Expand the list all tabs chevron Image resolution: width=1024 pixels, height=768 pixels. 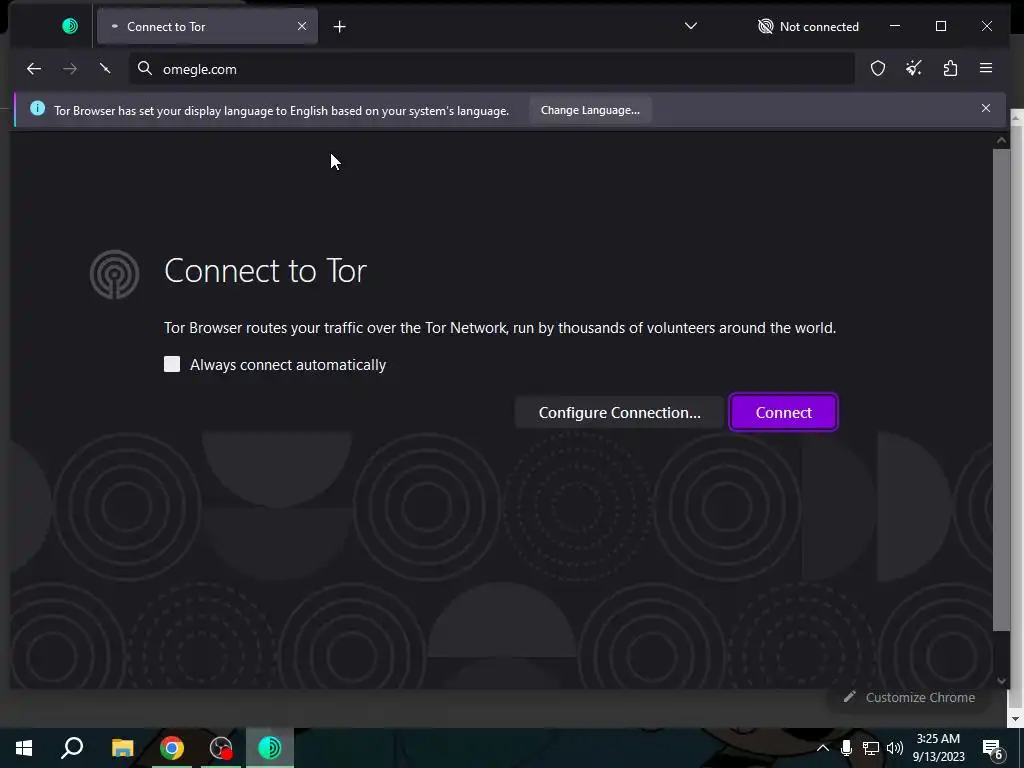tap(691, 26)
